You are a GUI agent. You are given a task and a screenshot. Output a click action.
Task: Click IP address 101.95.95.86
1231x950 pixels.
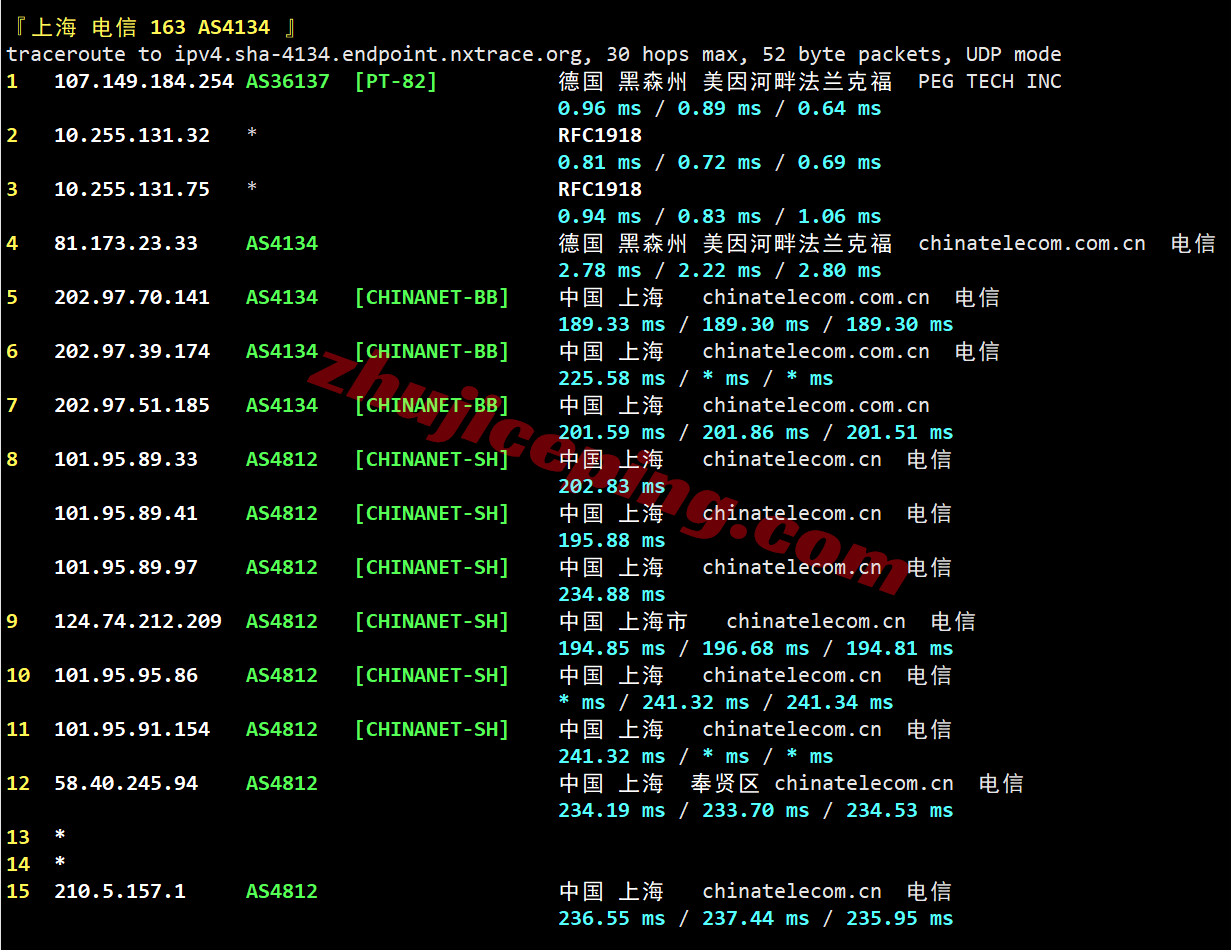pyautogui.click(x=126, y=675)
